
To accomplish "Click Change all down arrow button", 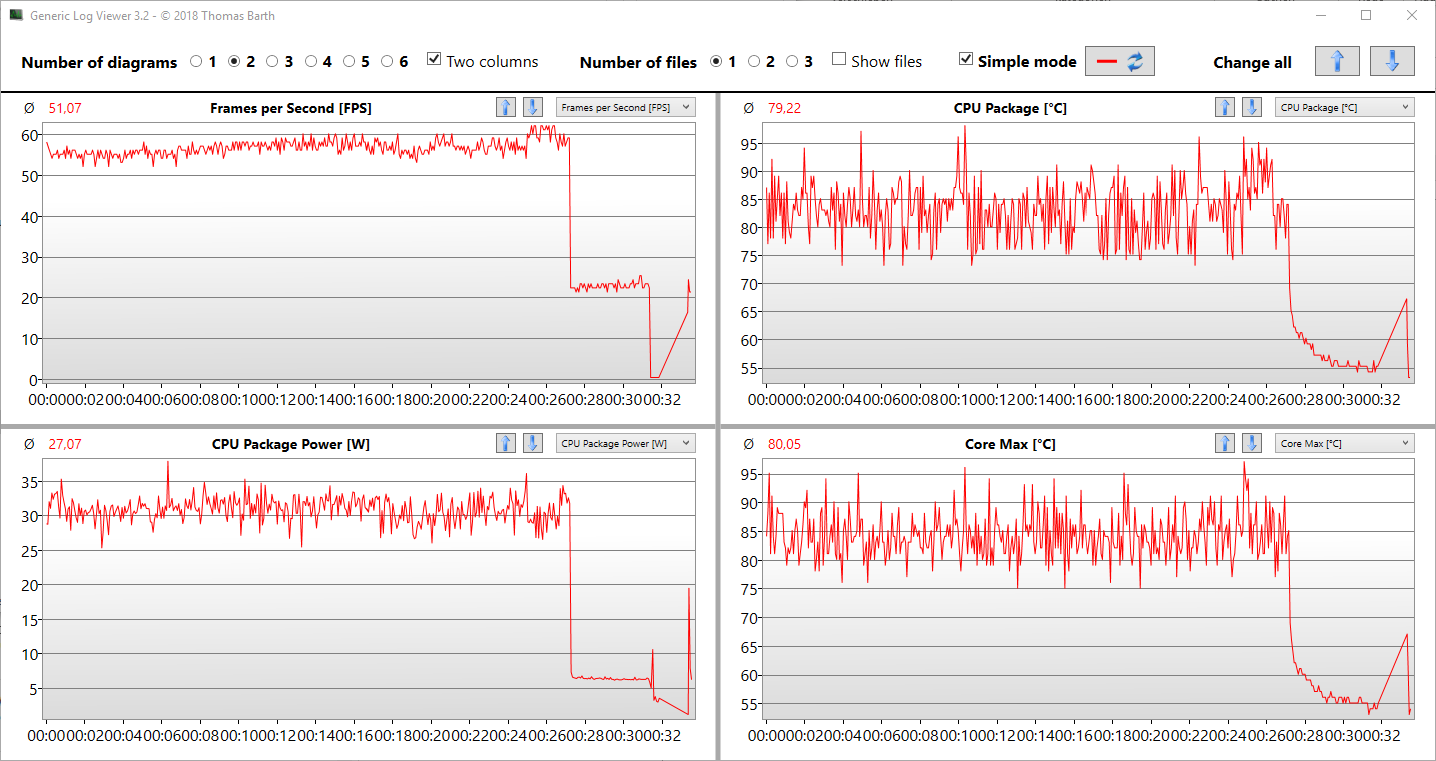I will [1392, 61].
